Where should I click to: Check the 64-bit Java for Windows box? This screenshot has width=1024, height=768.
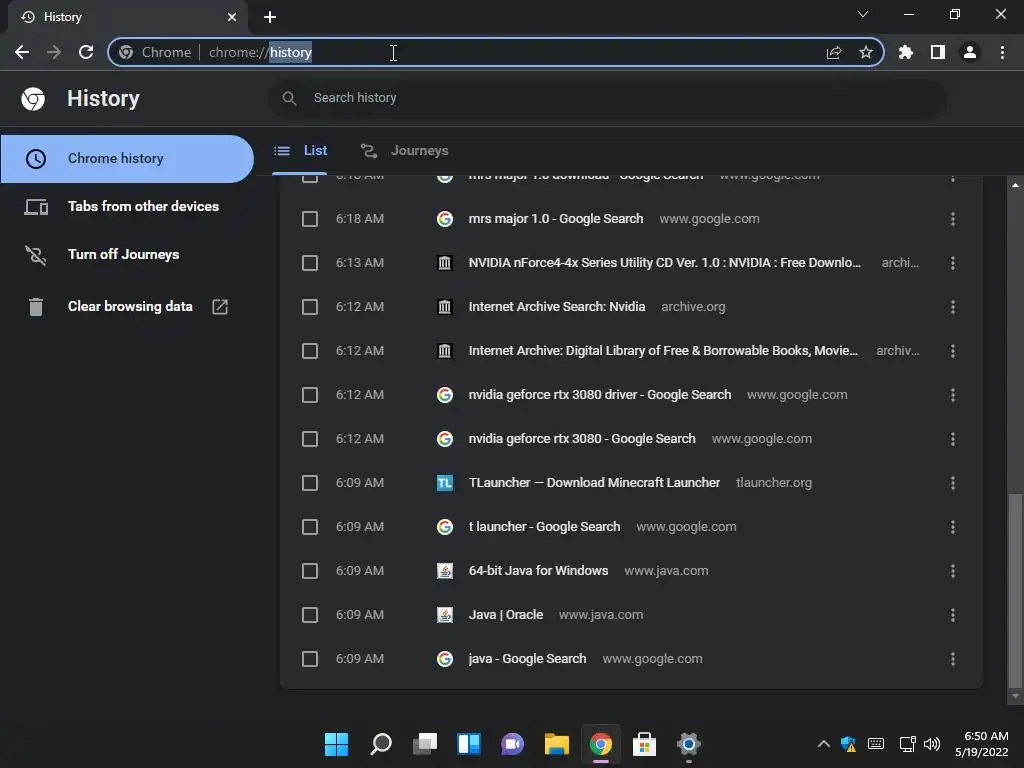point(310,571)
